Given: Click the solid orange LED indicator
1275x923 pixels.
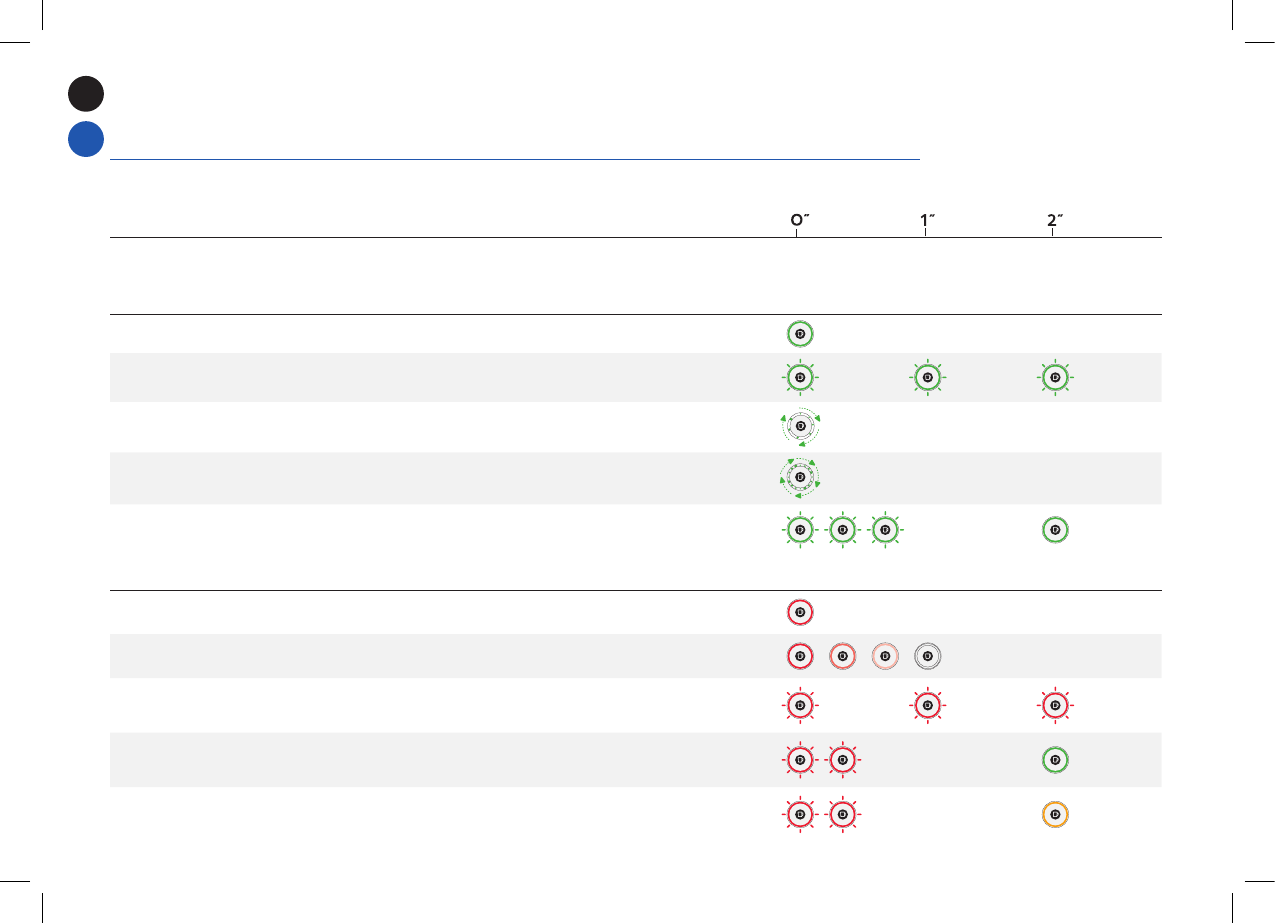Looking at the screenshot, I should coord(1053,814).
